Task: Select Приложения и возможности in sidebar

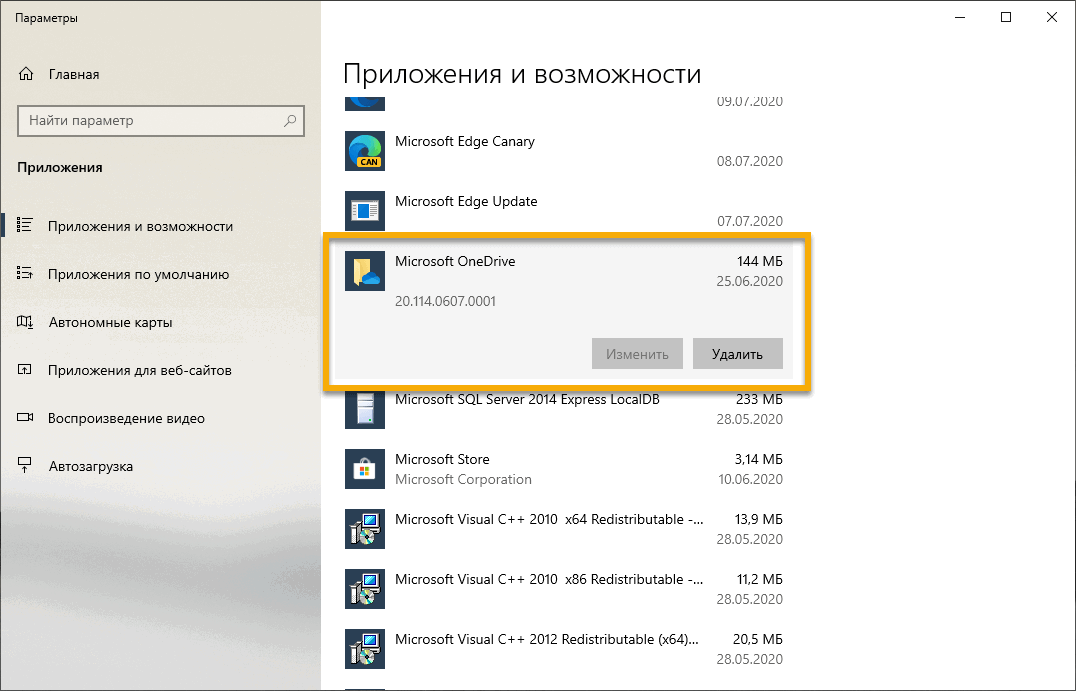Action: (140, 225)
